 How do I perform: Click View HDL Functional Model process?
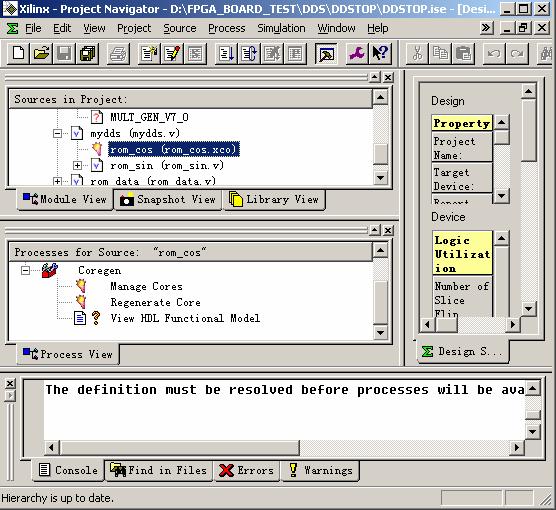185,318
